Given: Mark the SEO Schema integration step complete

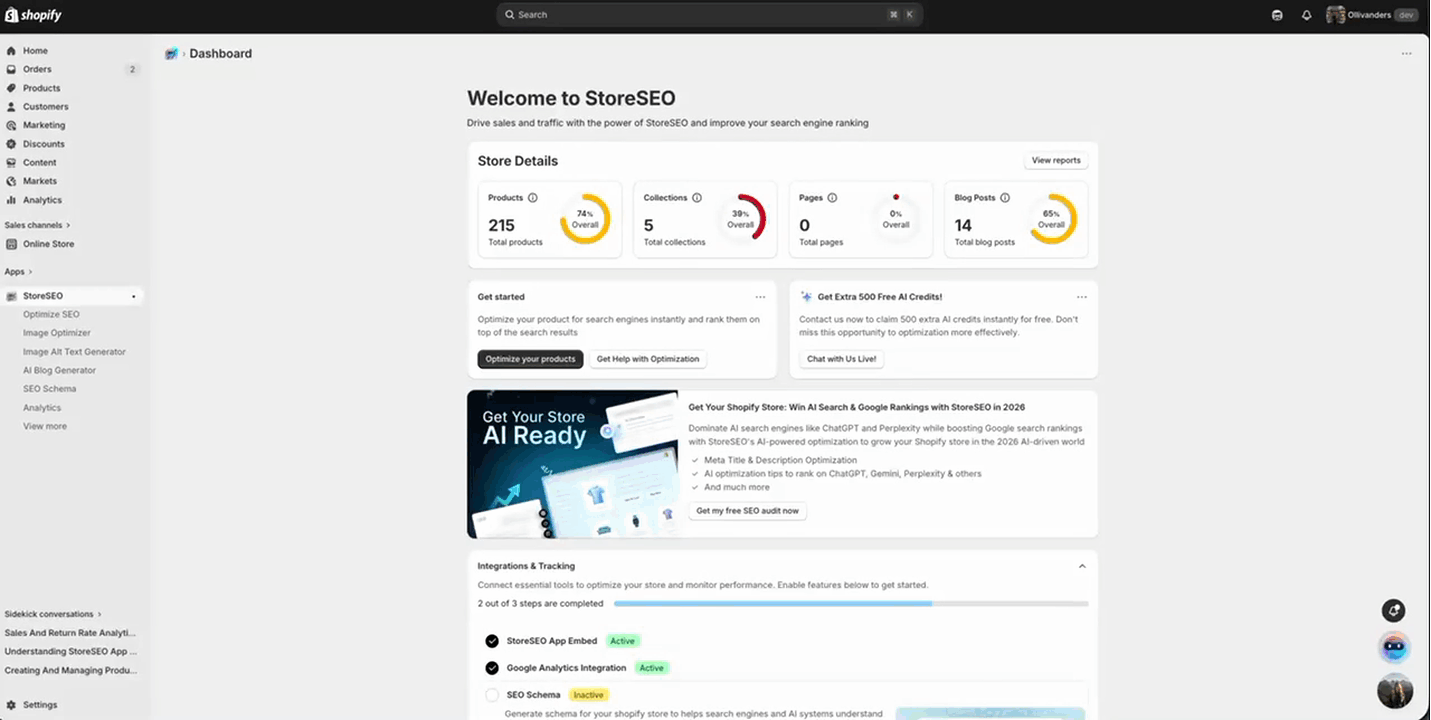Looking at the screenshot, I should [x=492, y=694].
